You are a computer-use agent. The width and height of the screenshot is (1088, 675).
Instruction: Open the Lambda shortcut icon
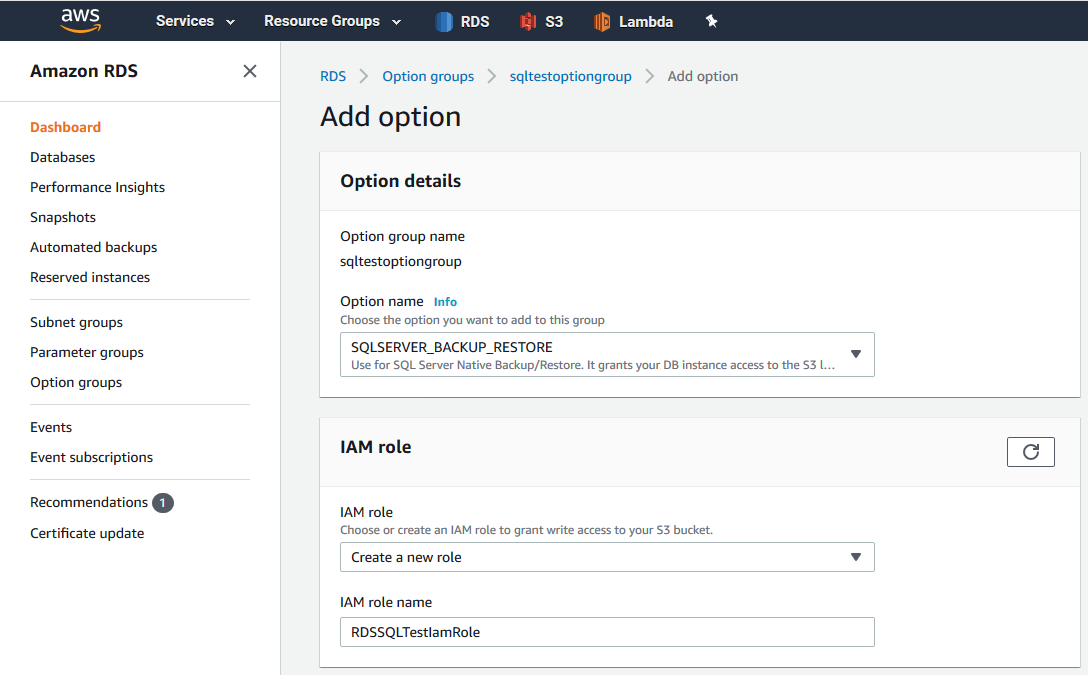click(x=602, y=21)
